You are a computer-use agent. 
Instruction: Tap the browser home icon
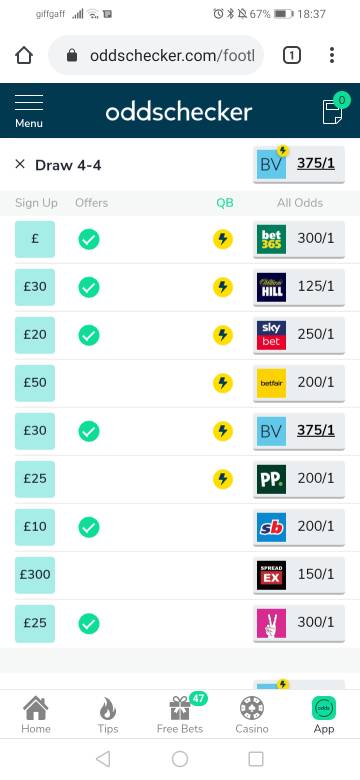coord(24,55)
